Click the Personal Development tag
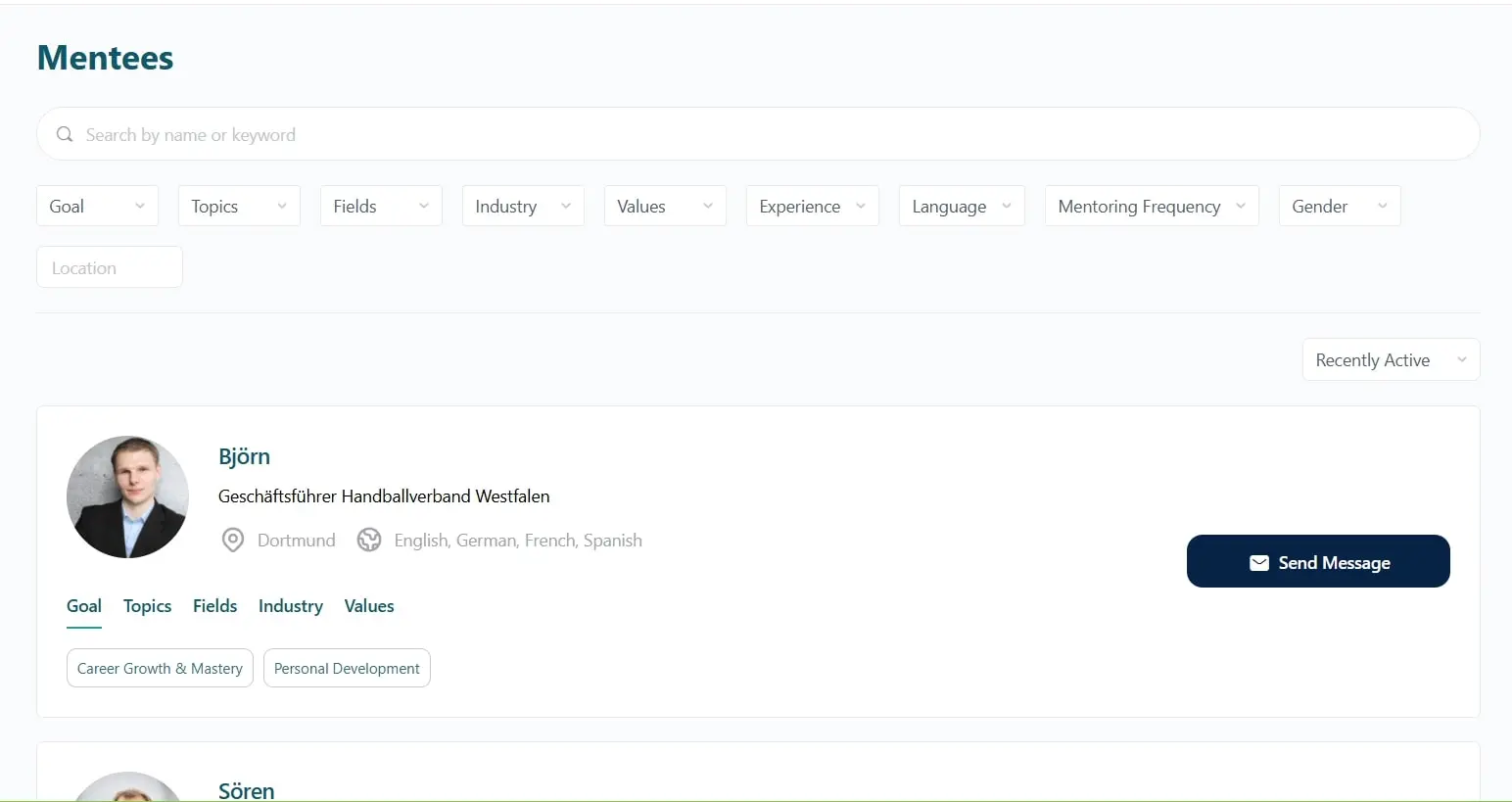The width and height of the screenshot is (1512, 802). click(x=347, y=668)
